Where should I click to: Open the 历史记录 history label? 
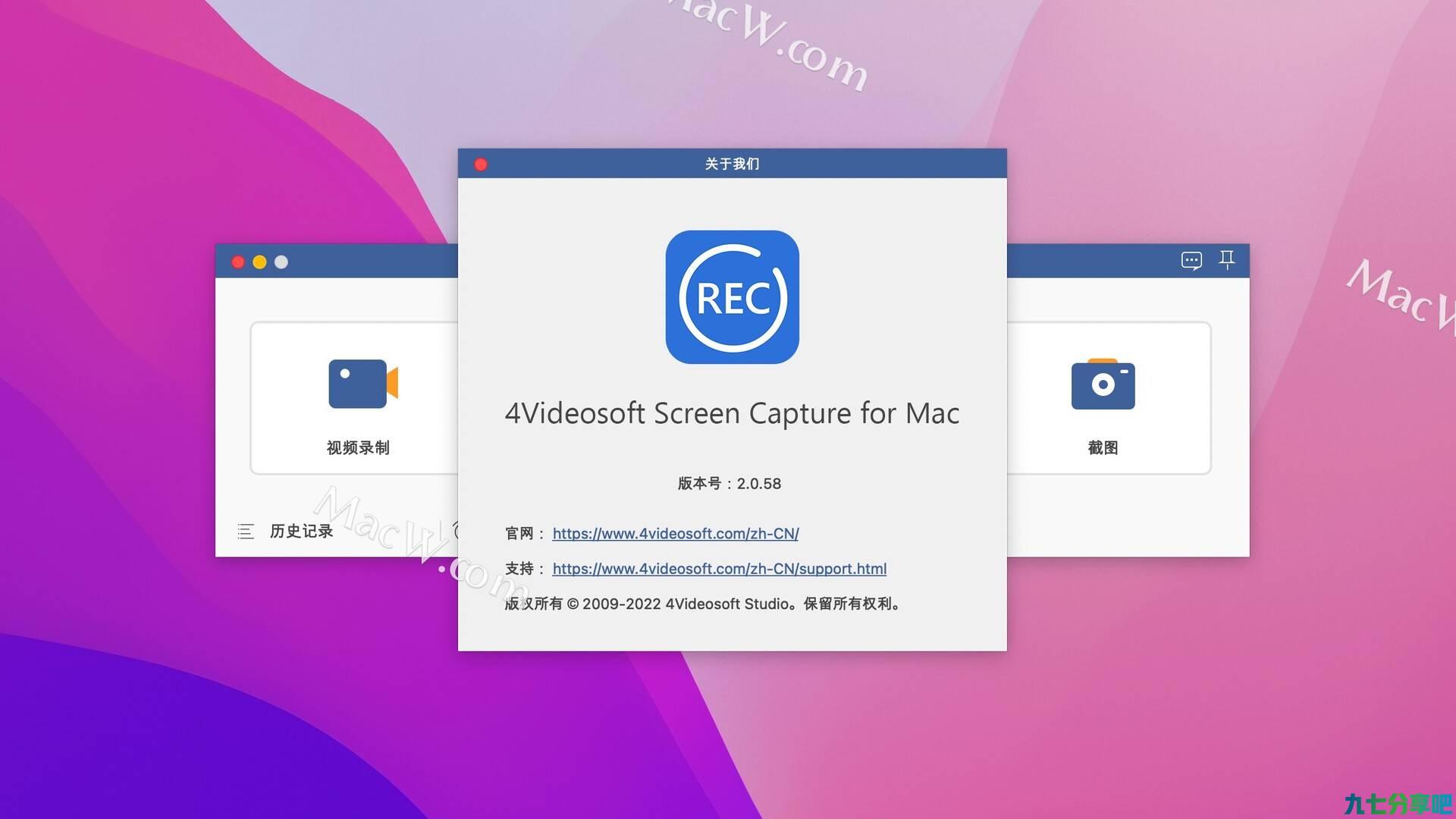pyautogui.click(x=302, y=531)
